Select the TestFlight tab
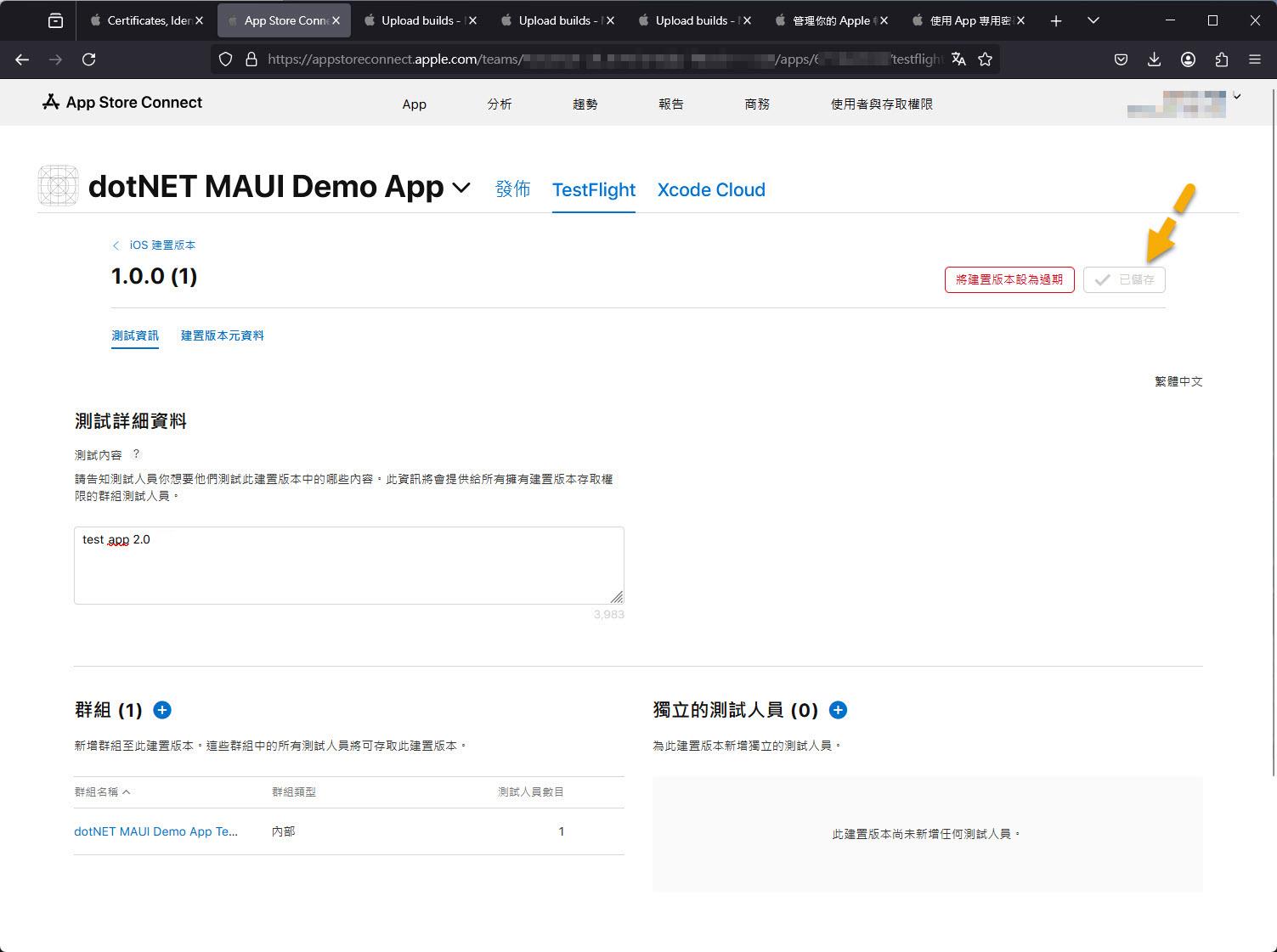Screen dimensions: 1277x952 tap(594, 189)
